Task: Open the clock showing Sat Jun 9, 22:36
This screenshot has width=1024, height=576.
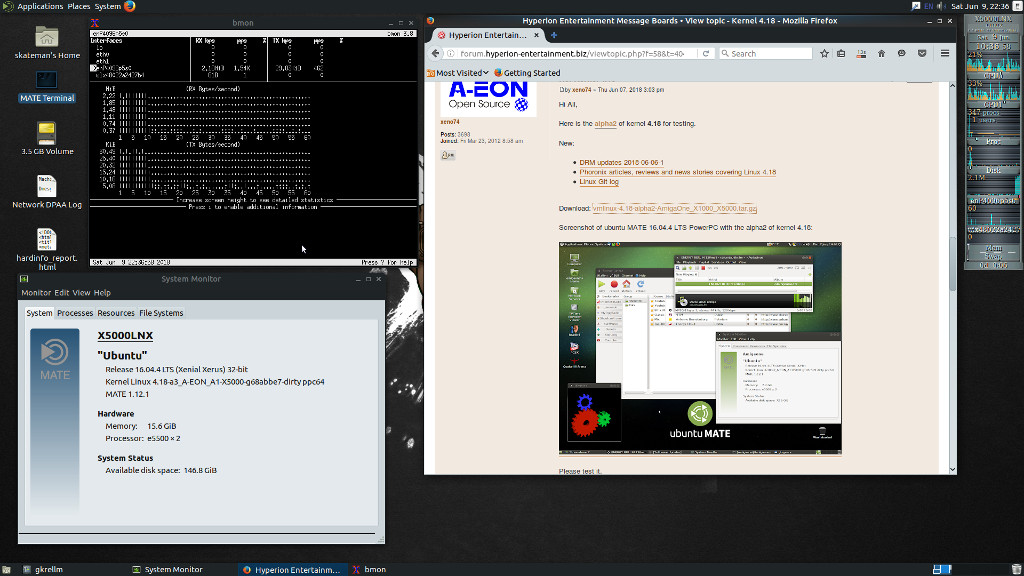Action: click(x=980, y=6)
